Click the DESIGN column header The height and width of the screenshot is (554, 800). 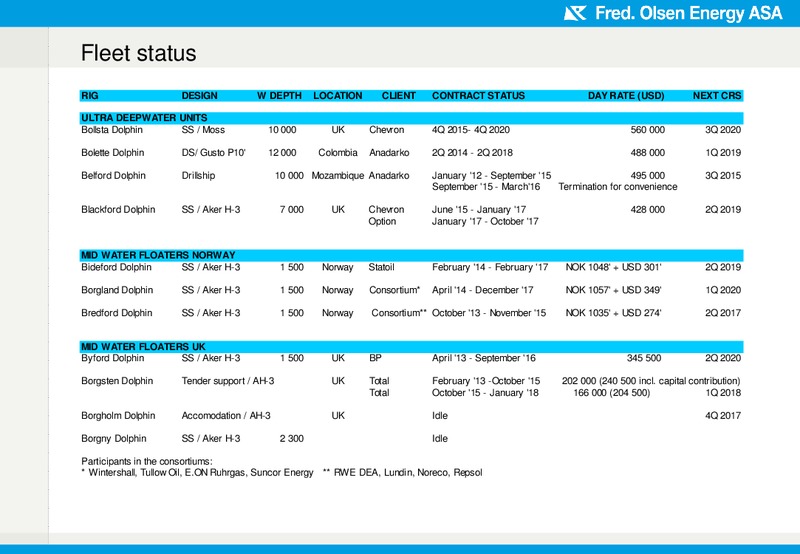pos(199,95)
